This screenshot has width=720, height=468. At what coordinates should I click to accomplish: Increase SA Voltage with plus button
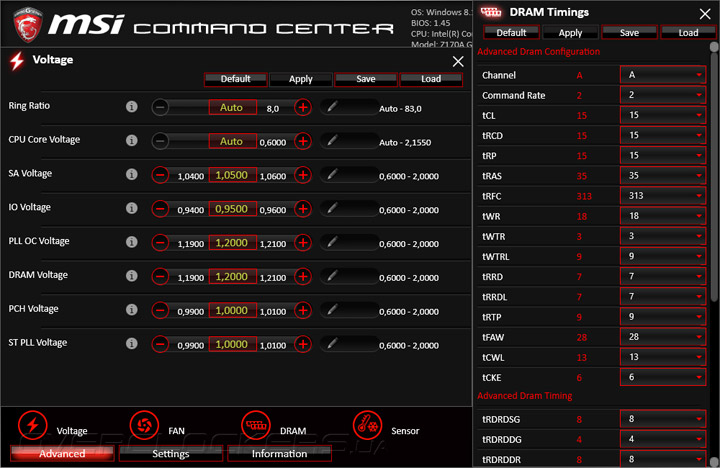click(303, 175)
